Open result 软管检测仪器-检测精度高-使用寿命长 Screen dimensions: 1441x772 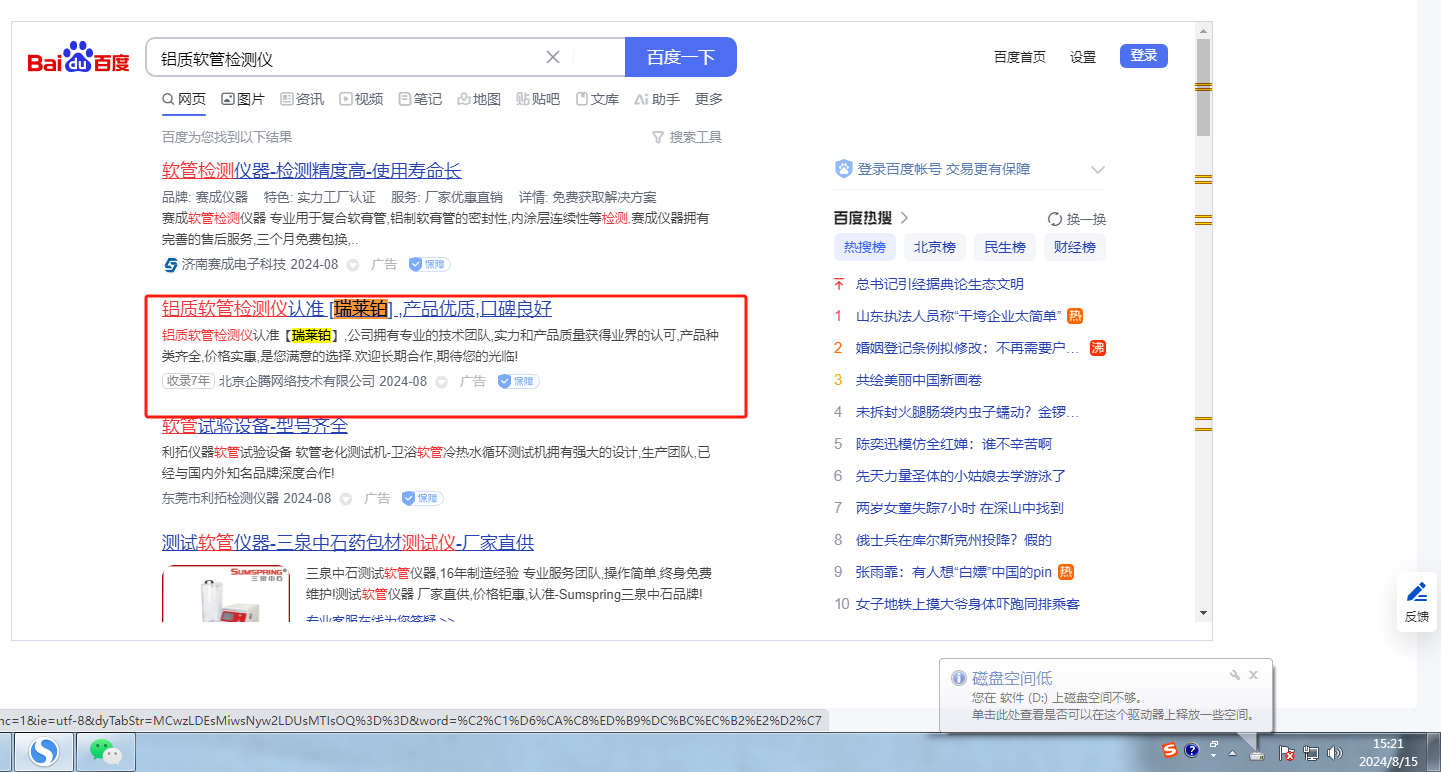(312, 170)
